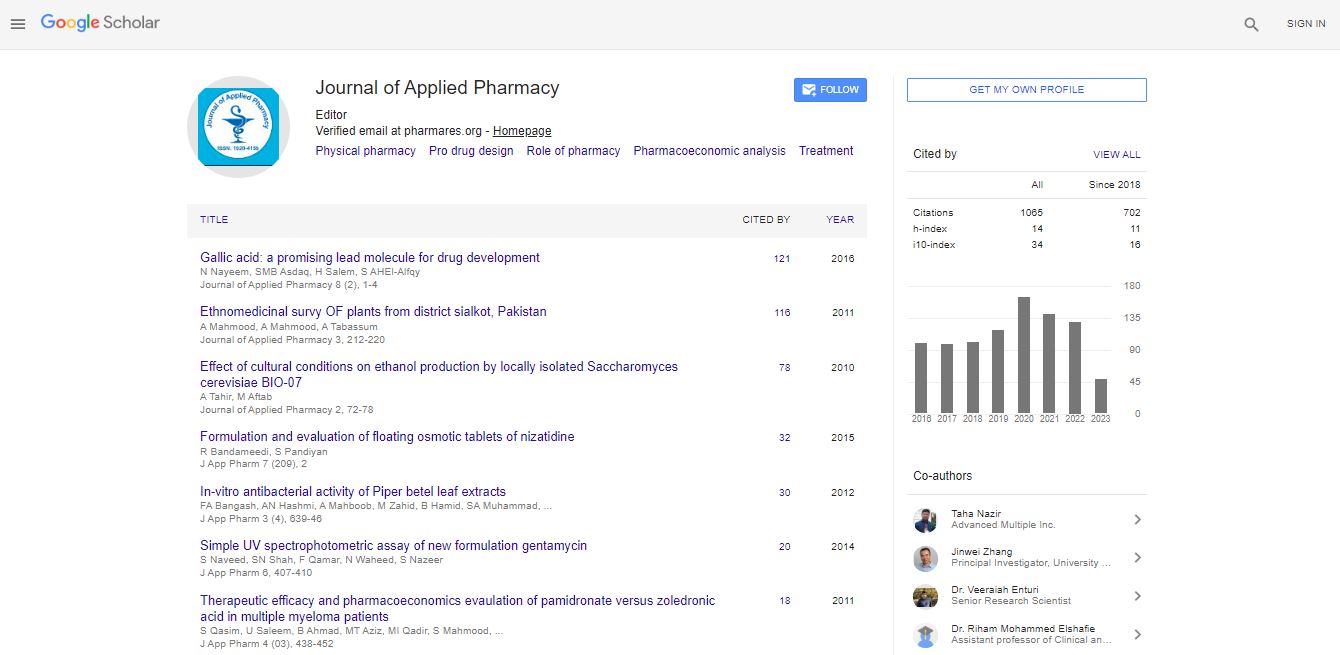
Task: Sort articles by CITED BY header
Action: [x=766, y=220]
